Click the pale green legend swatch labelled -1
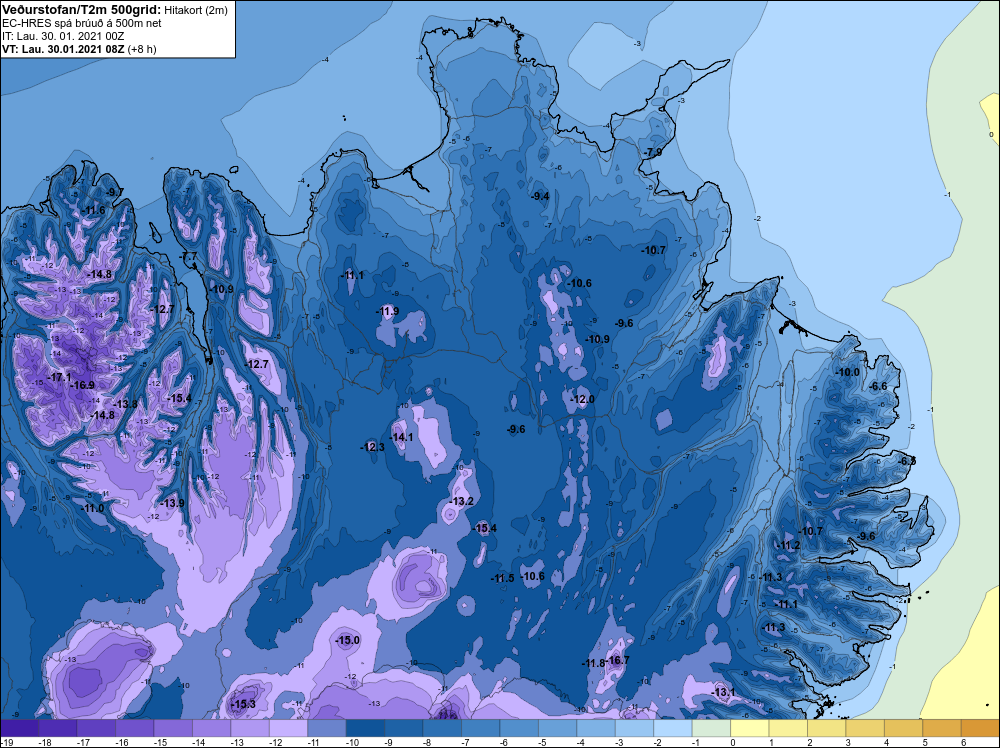 point(711,728)
